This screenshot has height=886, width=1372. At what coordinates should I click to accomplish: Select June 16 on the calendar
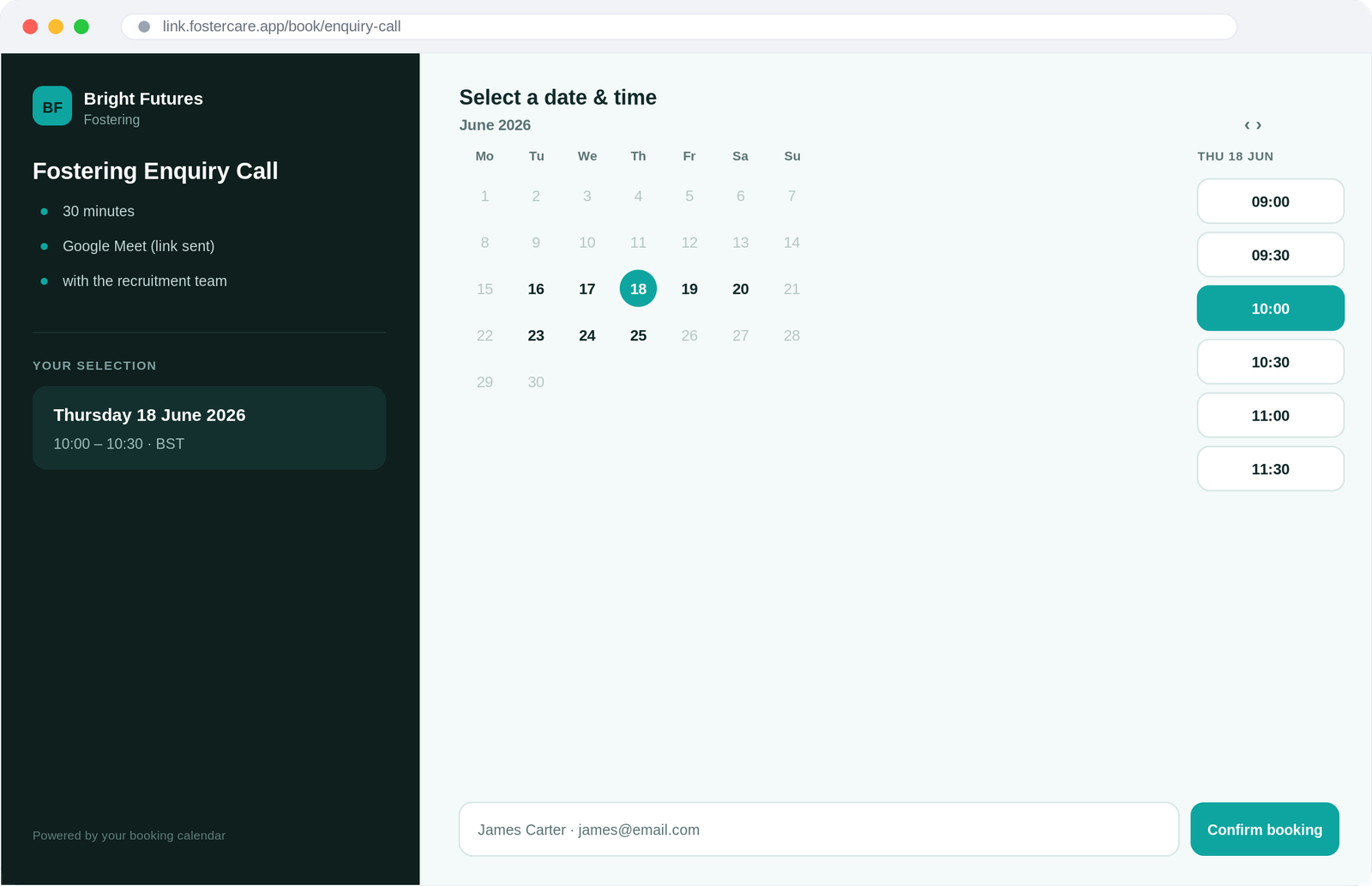click(x=536, y=289)
